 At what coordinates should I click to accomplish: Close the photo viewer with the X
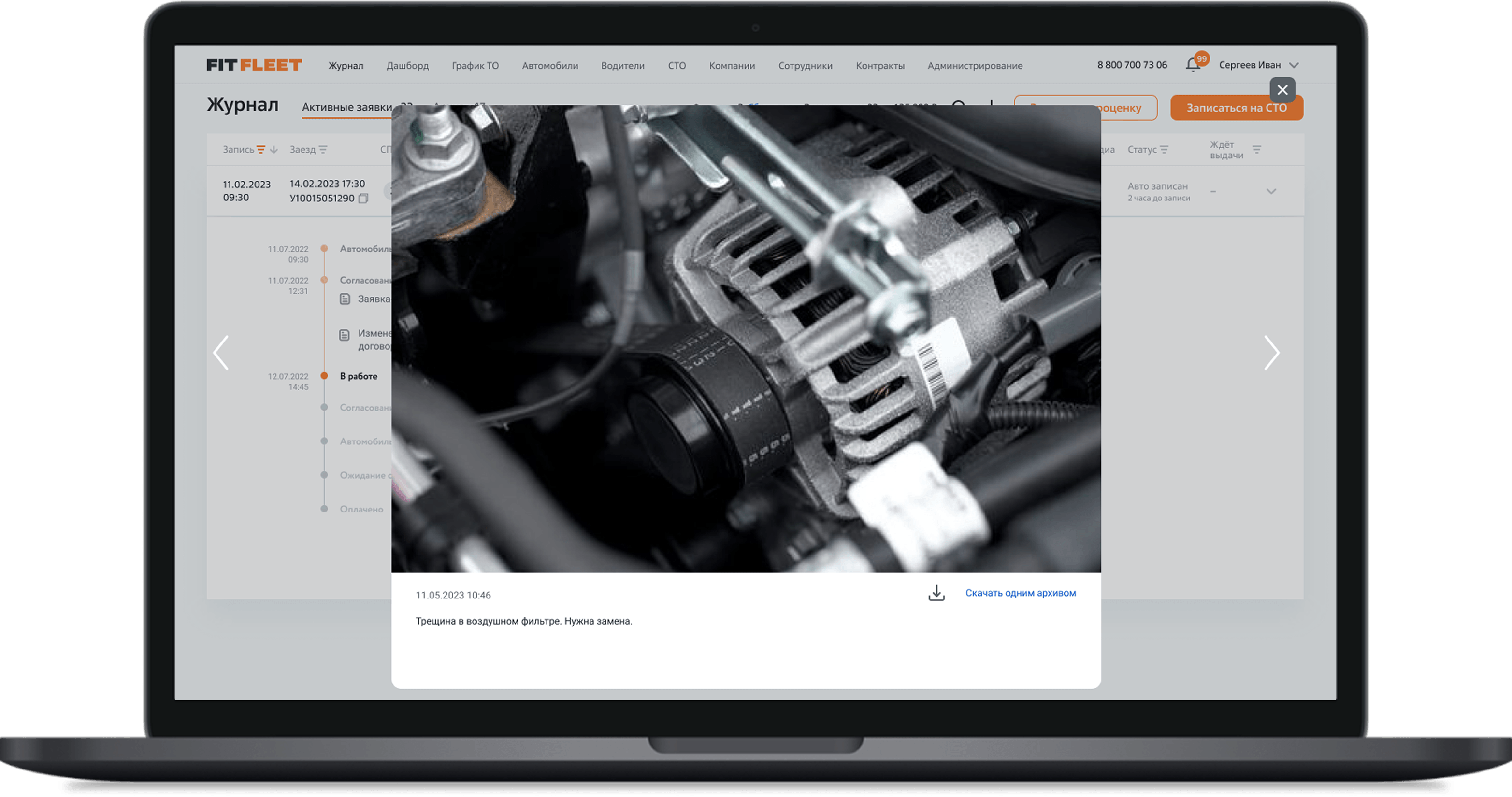coord(1282,90)
